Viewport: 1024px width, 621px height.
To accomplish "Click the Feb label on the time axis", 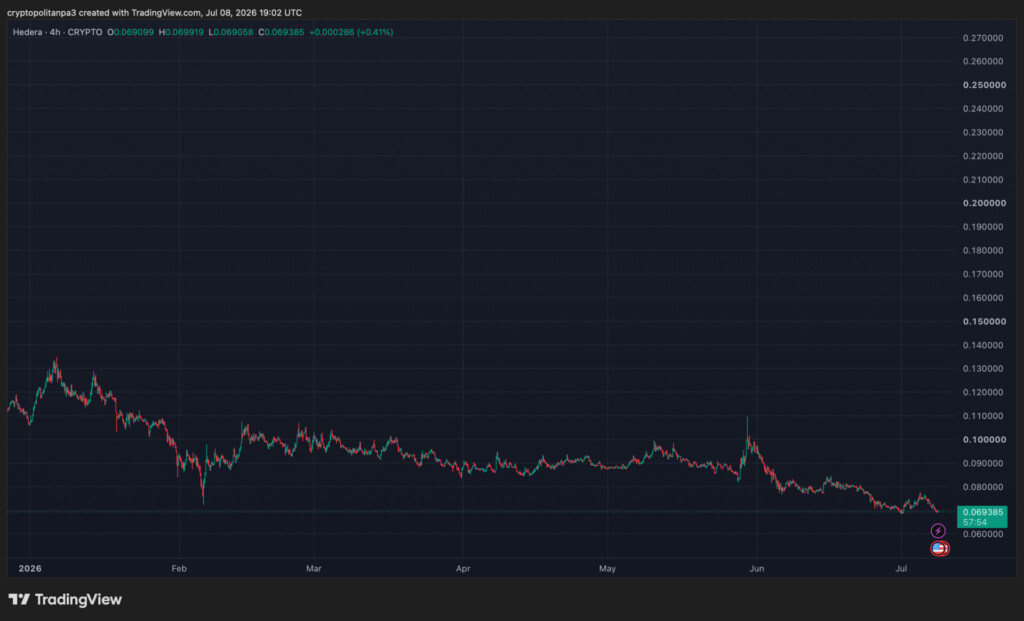I will [179, 569].
